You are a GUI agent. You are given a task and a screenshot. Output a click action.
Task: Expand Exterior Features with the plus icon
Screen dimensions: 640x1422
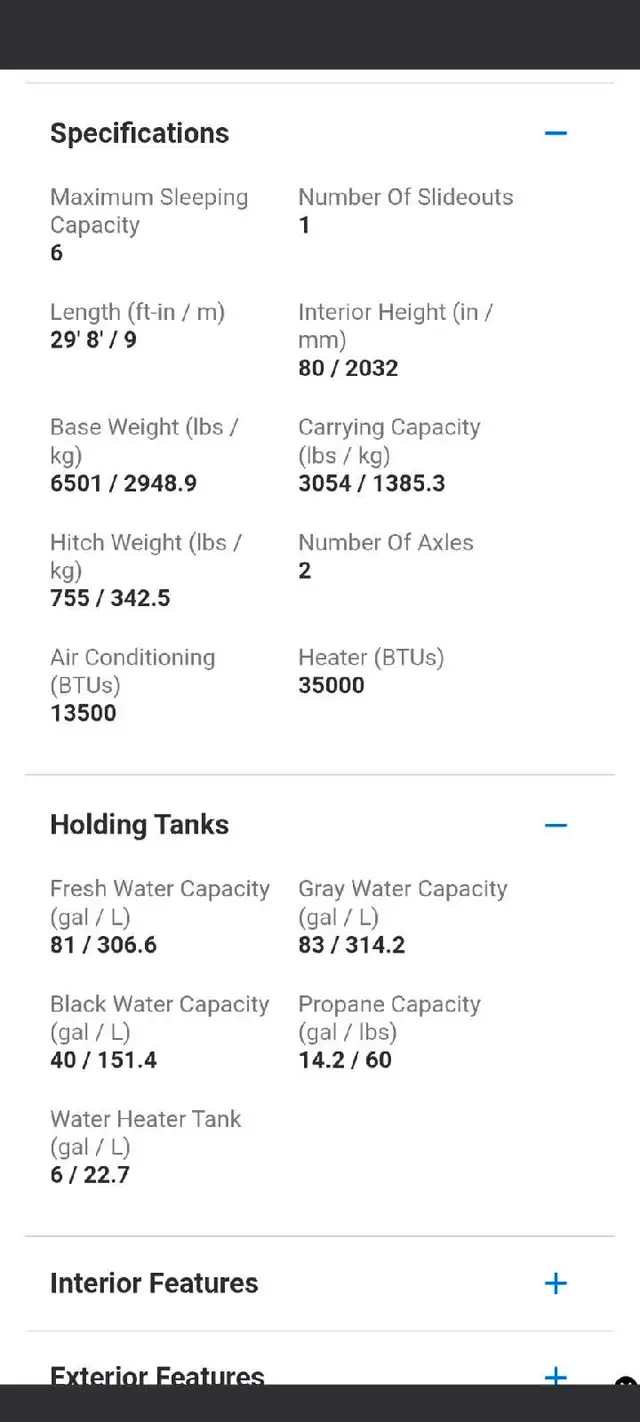coord(556,1376)
